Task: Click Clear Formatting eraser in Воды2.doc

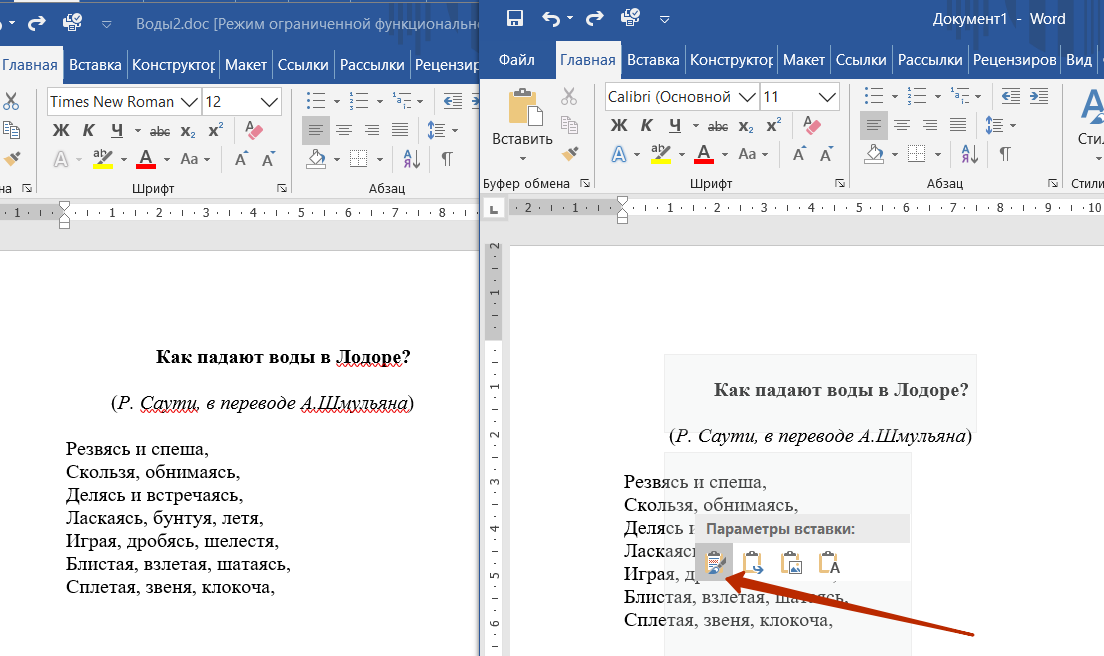Action: (253, 130)
